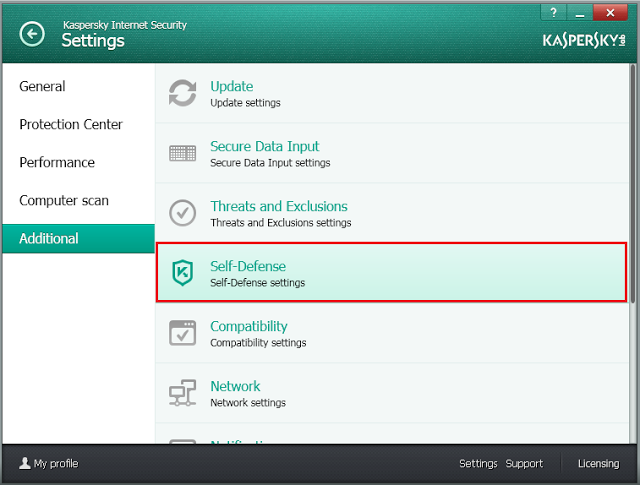Click Settings in the bottom bar
This screenshot has width=640, height=485.
point(478,463)
